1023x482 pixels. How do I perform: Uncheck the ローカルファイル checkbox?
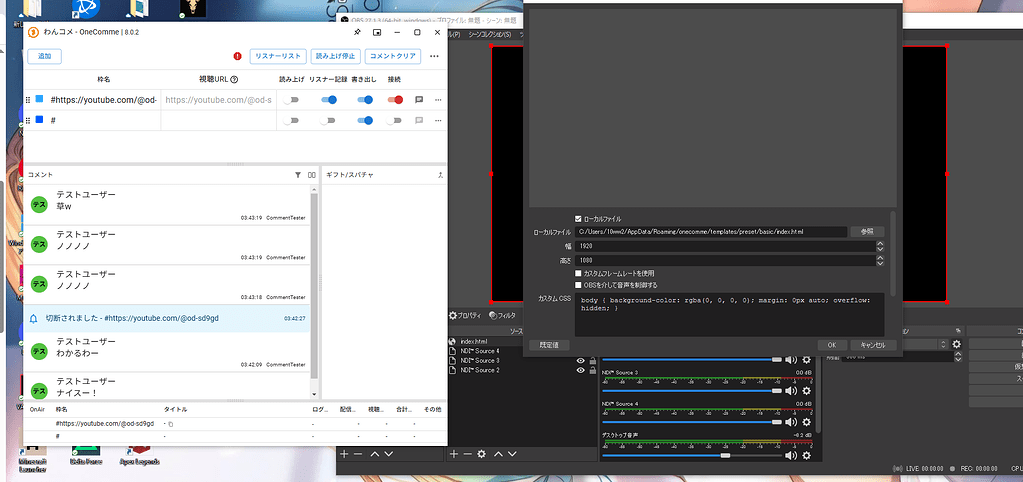[x=578, y=218]
